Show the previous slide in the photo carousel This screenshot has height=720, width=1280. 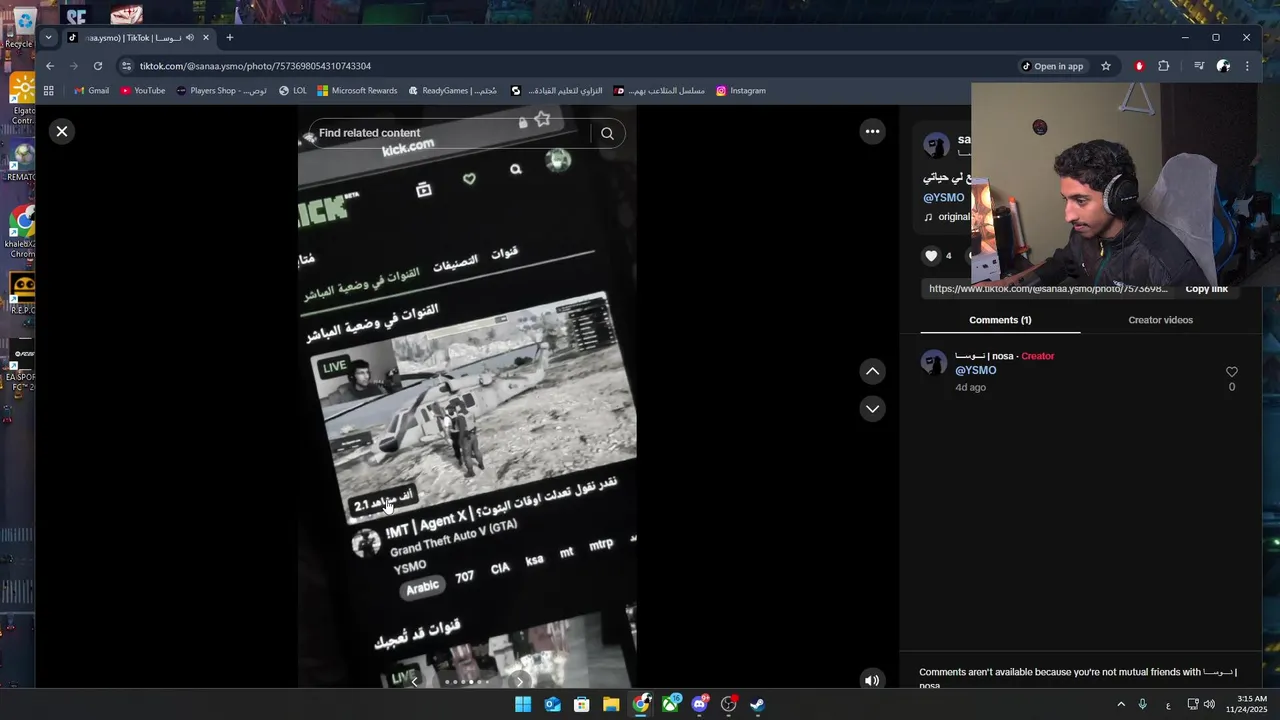pyautogui.click(x=415, y=682)
